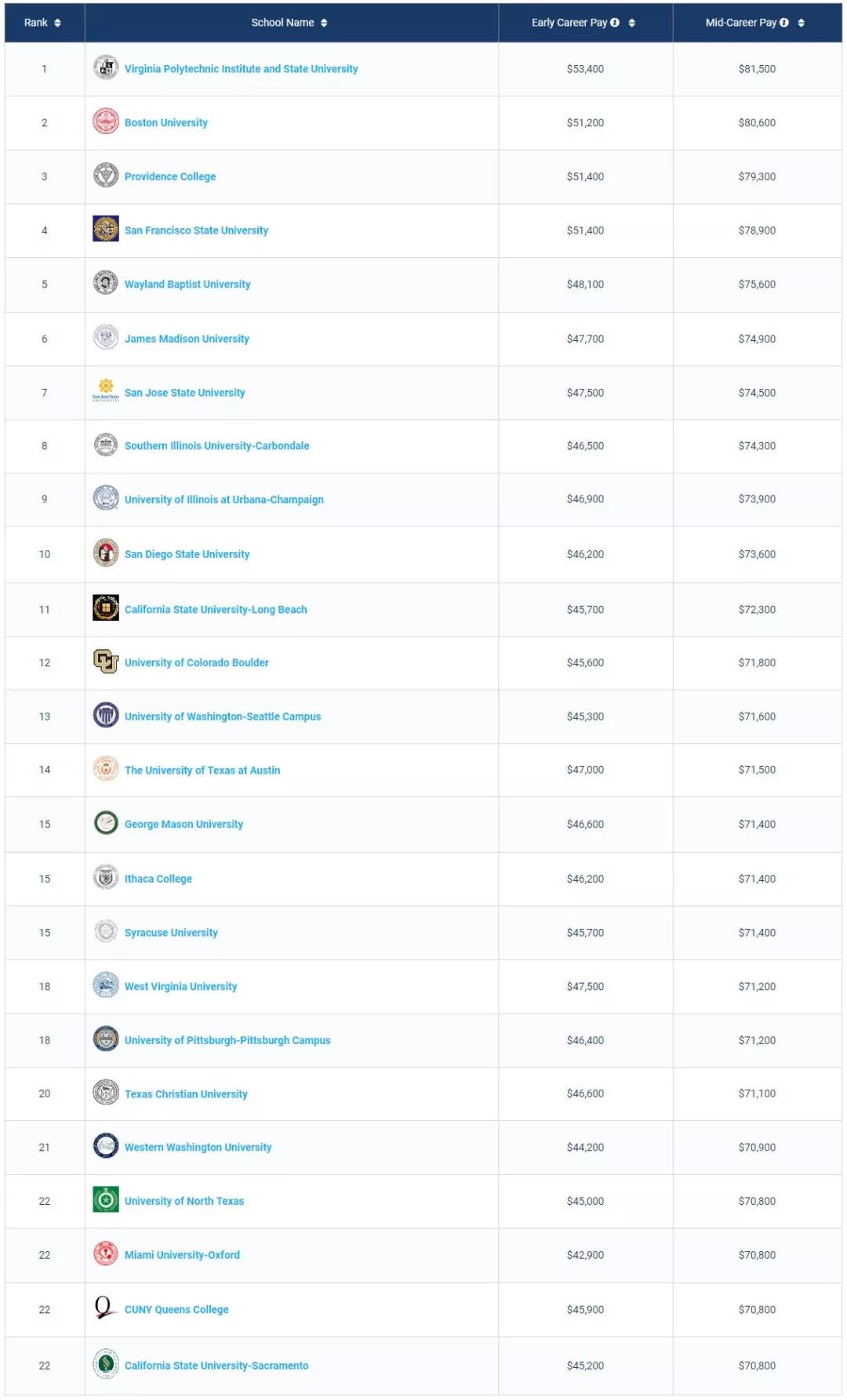Image resolution: width=847 pixels, height=1400 pixels.
Task: Click the University of Colorado Boulder logo
Action: point(106,662)
